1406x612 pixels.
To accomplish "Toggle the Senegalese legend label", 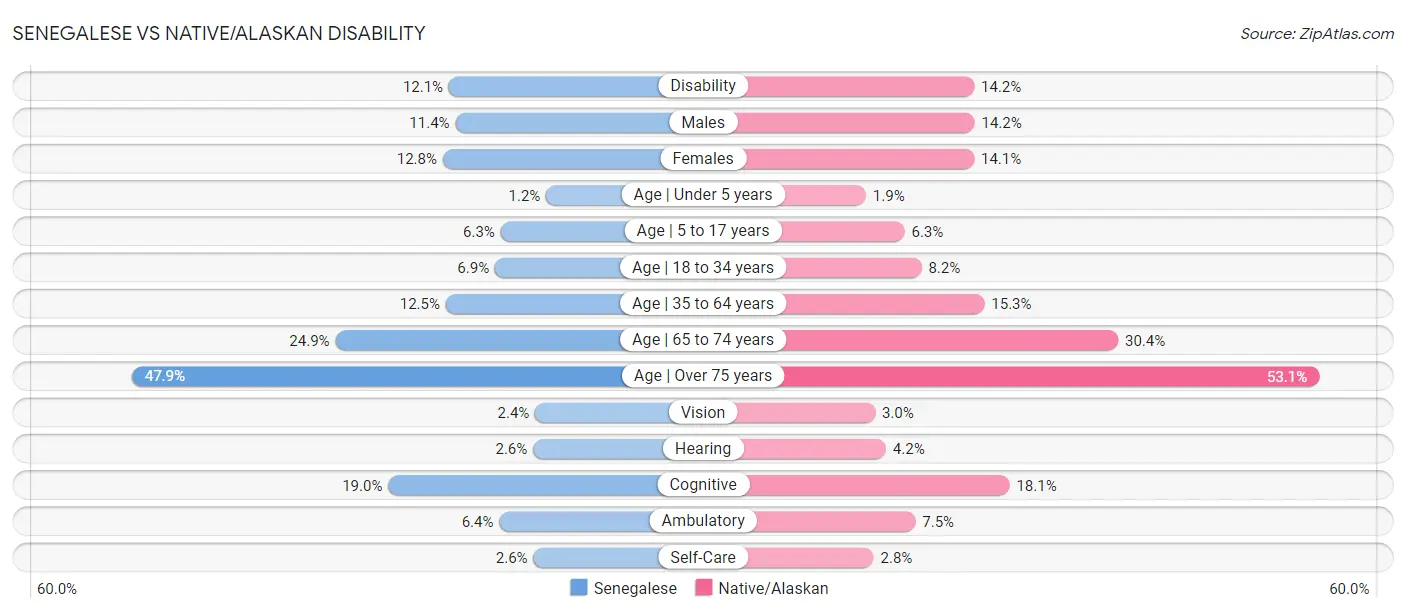I will (635, 588).
